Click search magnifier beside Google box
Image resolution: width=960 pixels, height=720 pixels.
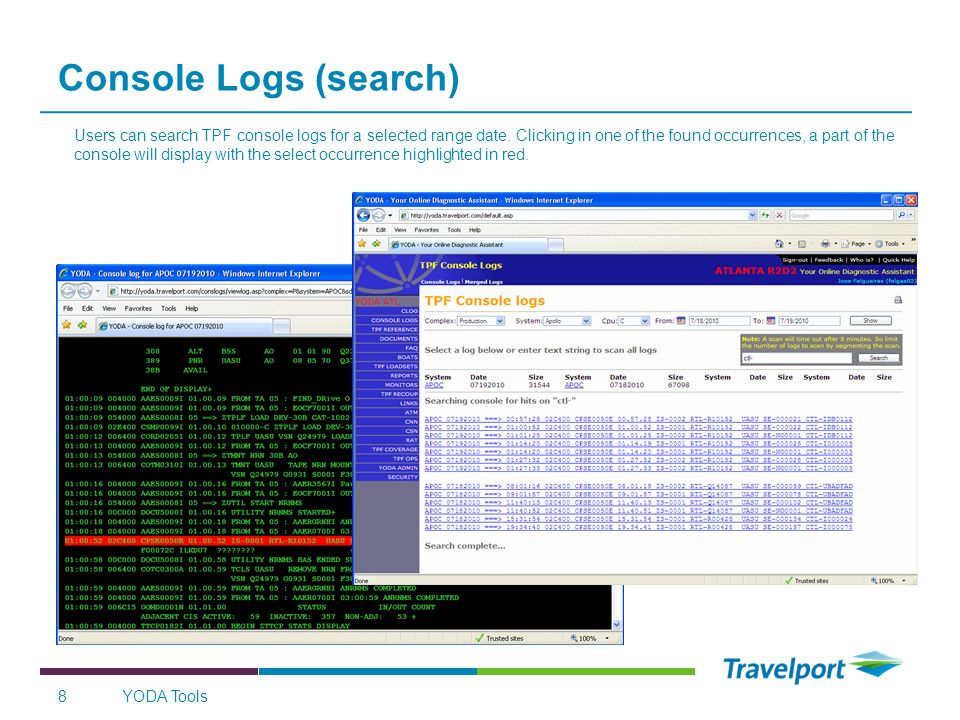pyautogui.click(x=901, y=216)
